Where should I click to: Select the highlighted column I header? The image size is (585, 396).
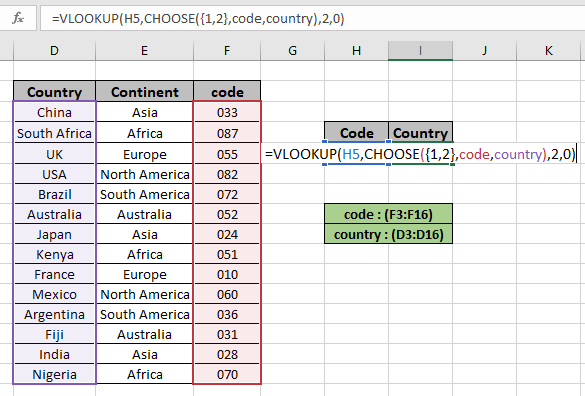coord(420,50)
